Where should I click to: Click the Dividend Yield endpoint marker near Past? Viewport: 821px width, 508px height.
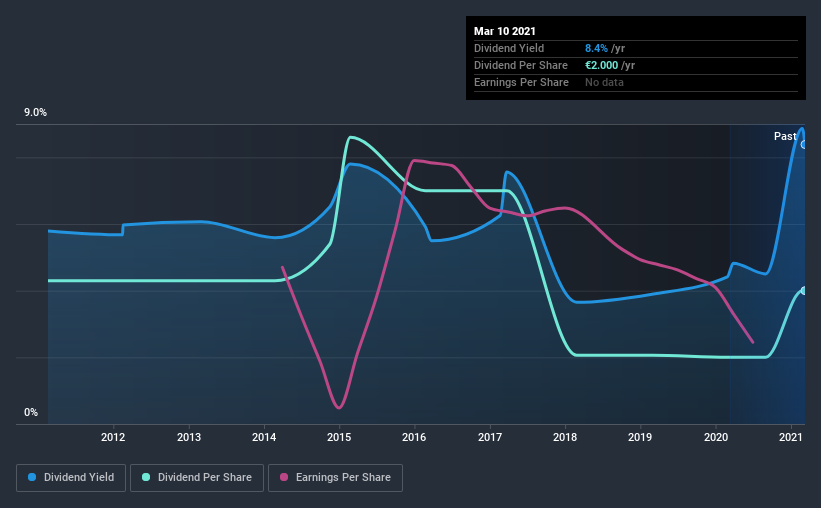click(804, 145)
